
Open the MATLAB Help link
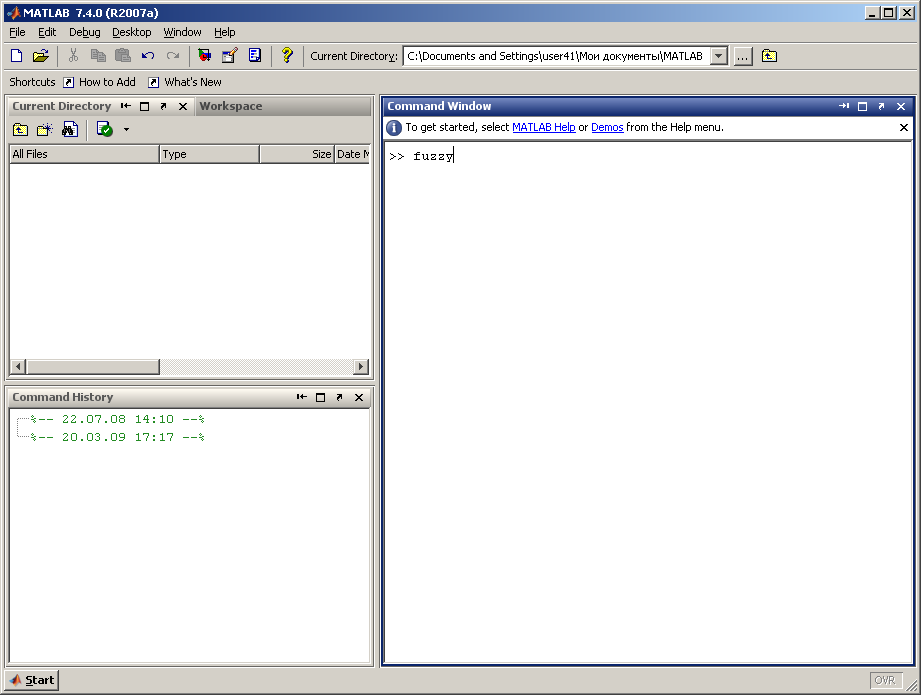(x=544, y=127)
